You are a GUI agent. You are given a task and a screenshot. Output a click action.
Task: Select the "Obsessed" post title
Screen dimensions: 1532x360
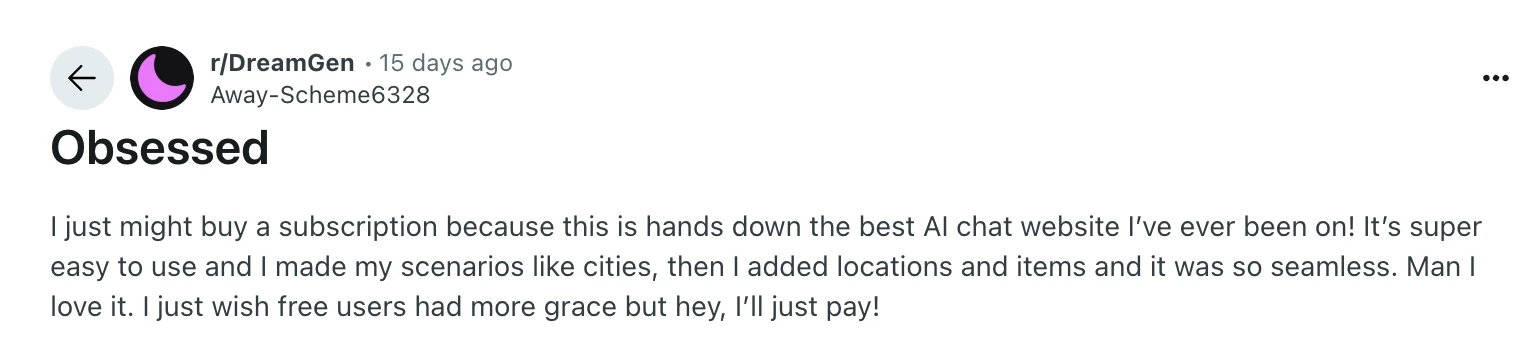(x=160, y=149)
